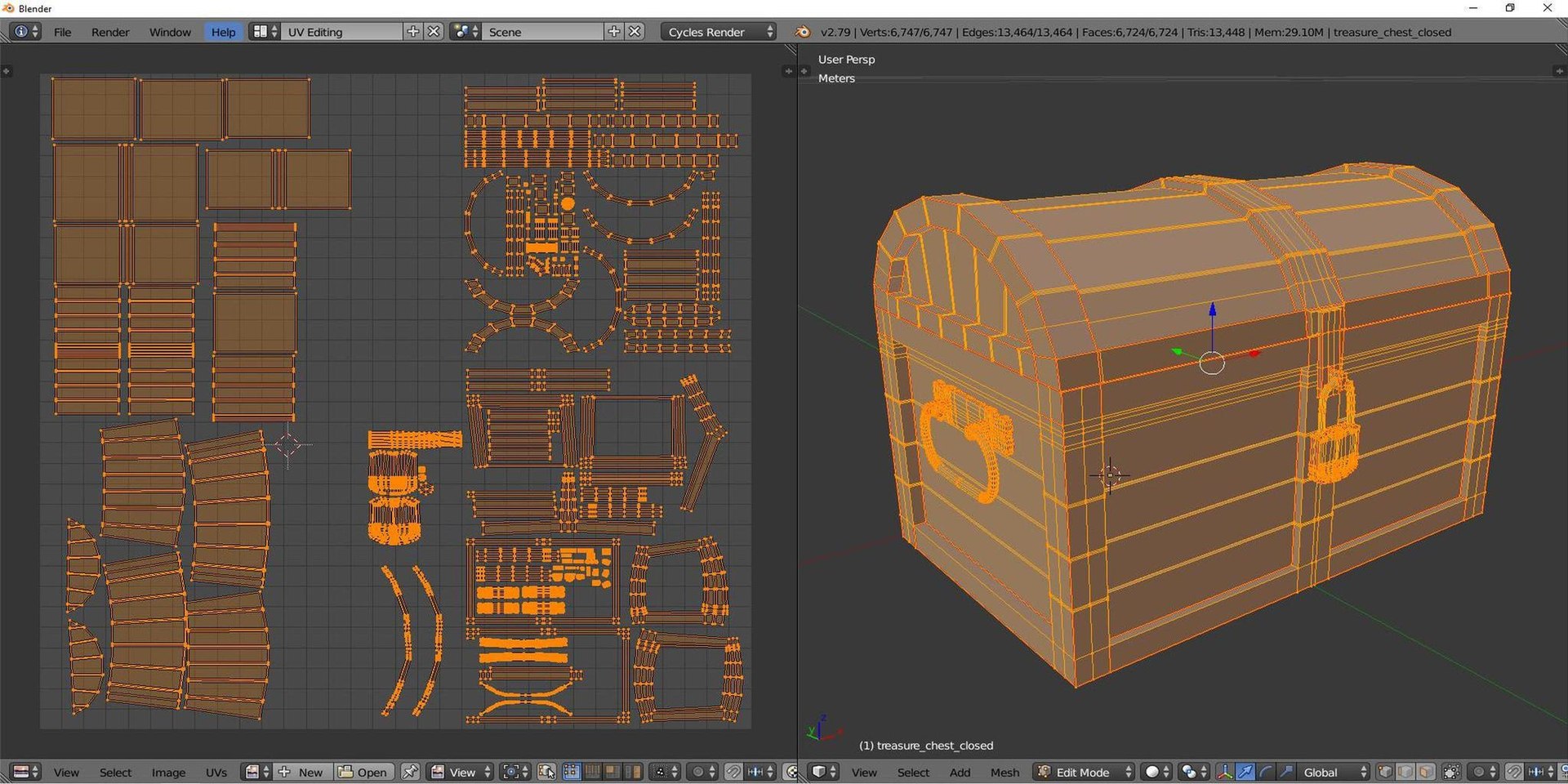
Task: Add a new scene with plus icon
Action: coord(614,32)
